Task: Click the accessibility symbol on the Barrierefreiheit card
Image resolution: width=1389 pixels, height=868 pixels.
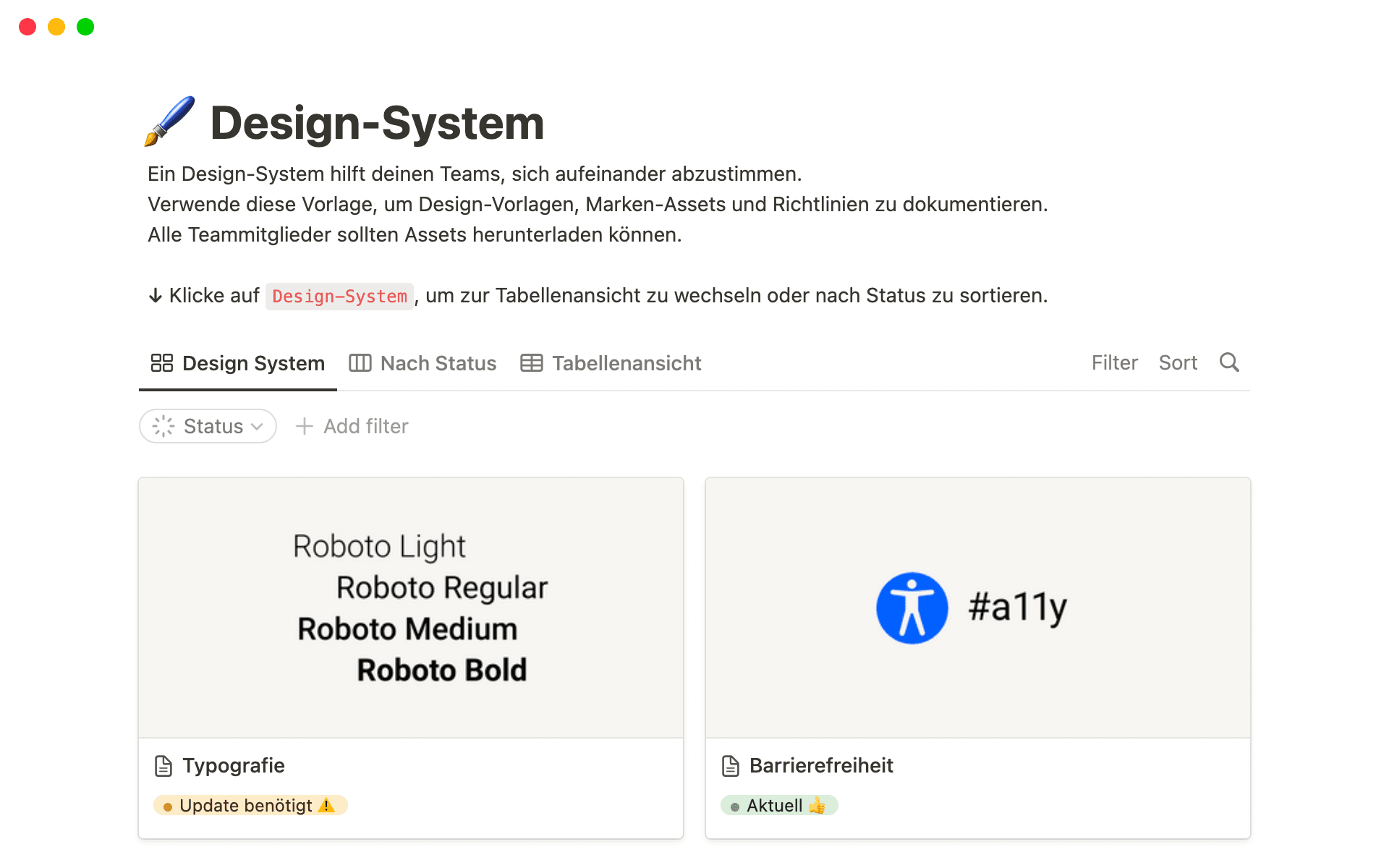Action: click(x=912, y=608)
